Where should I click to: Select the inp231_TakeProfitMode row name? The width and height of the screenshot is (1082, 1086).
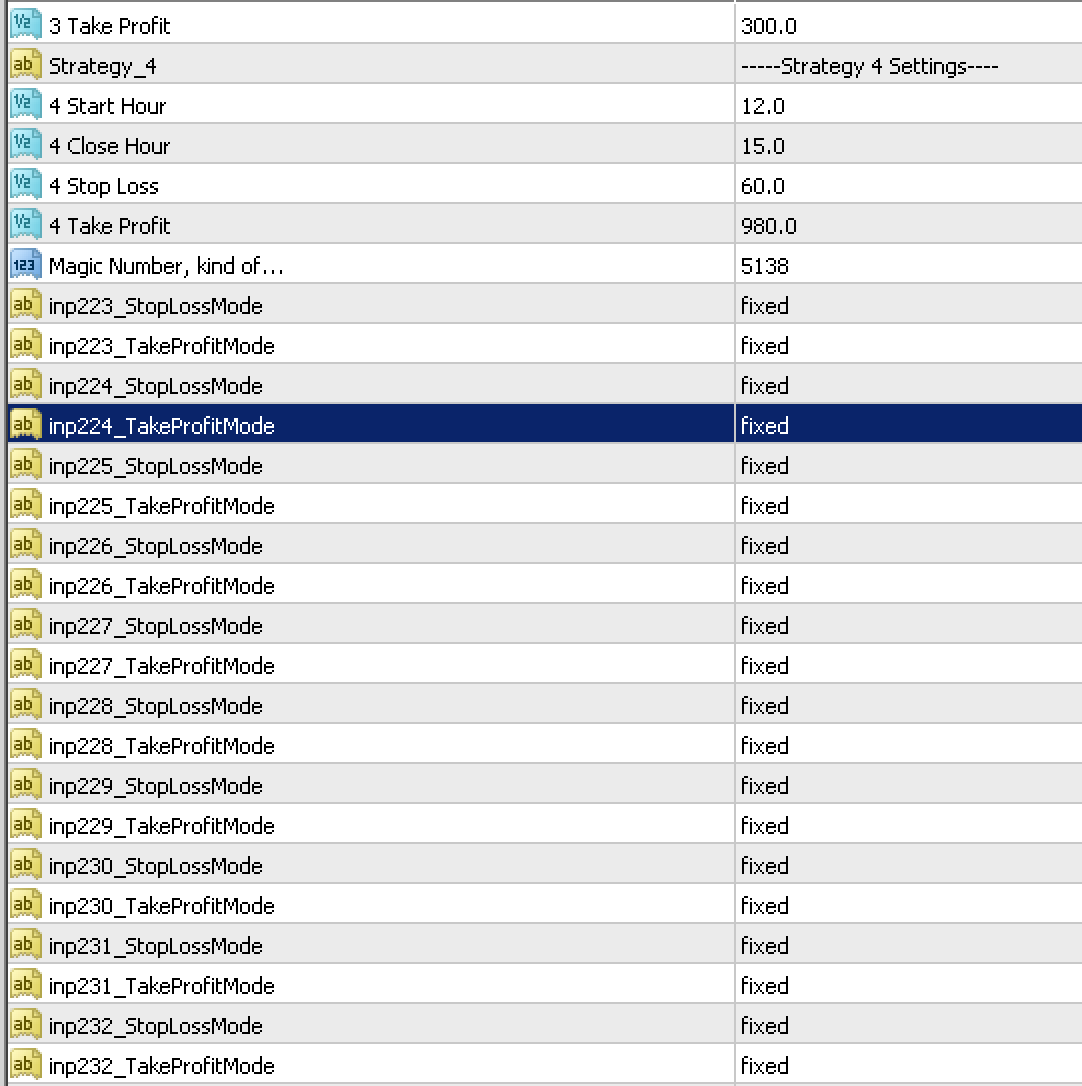[x=161, y=986]
